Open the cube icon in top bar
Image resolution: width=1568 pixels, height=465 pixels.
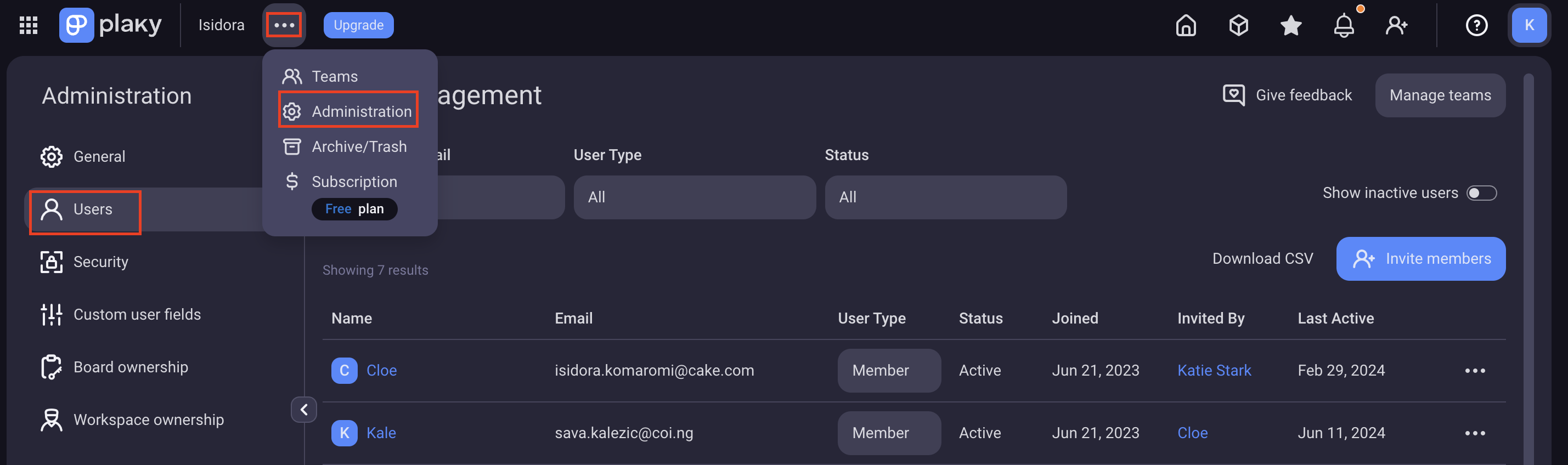(1238, 25)
